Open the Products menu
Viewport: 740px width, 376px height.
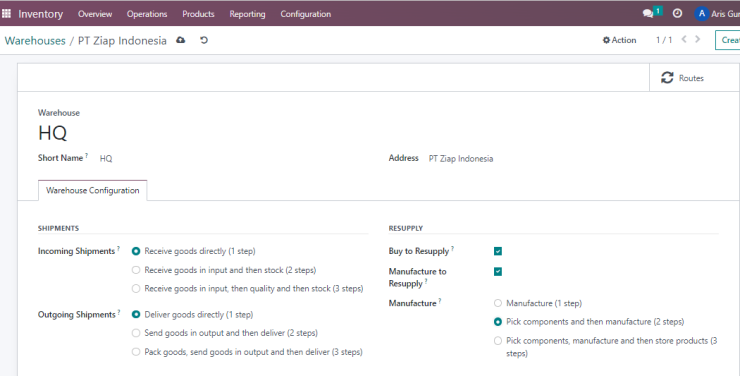[198, 14]
